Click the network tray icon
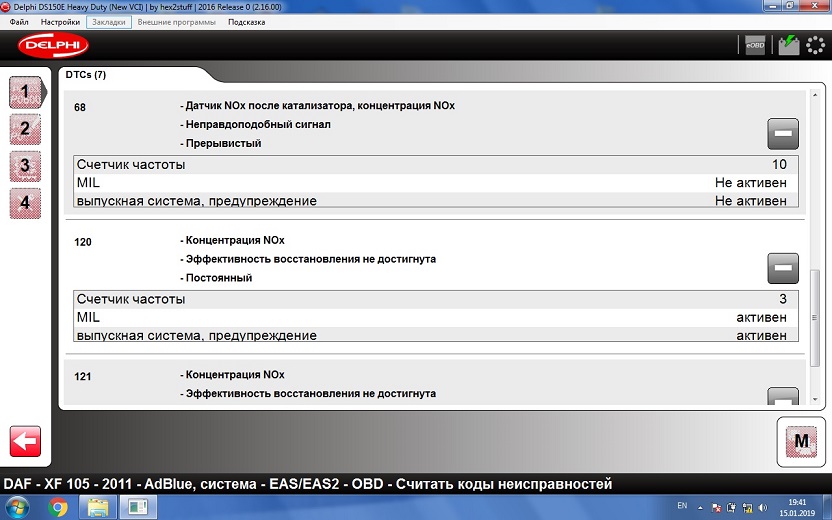This screenshot has width=832, height=520. 747,507
